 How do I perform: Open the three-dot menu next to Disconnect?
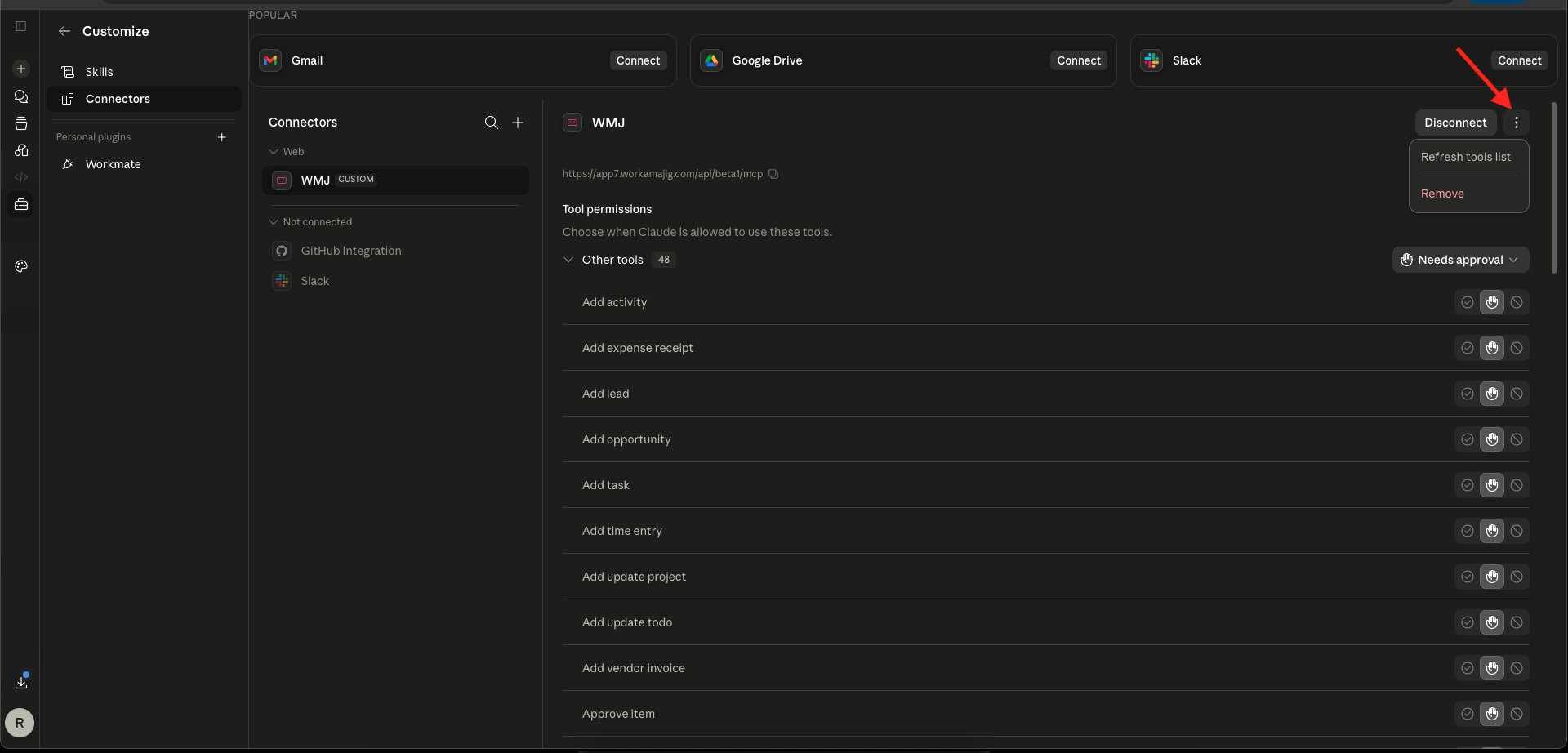pyautogui.click(x=1517, y=123)
